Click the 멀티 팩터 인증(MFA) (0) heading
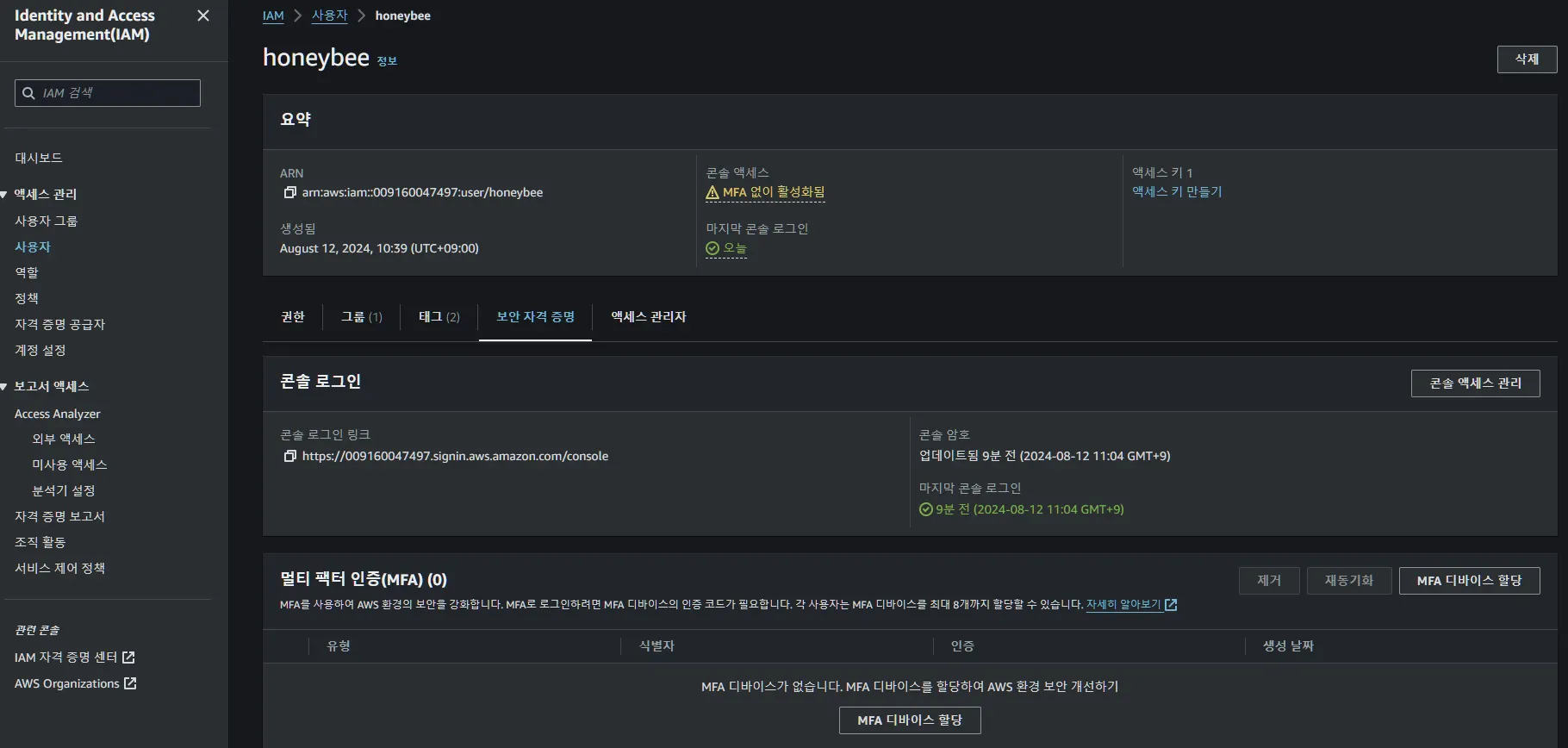 364,580
